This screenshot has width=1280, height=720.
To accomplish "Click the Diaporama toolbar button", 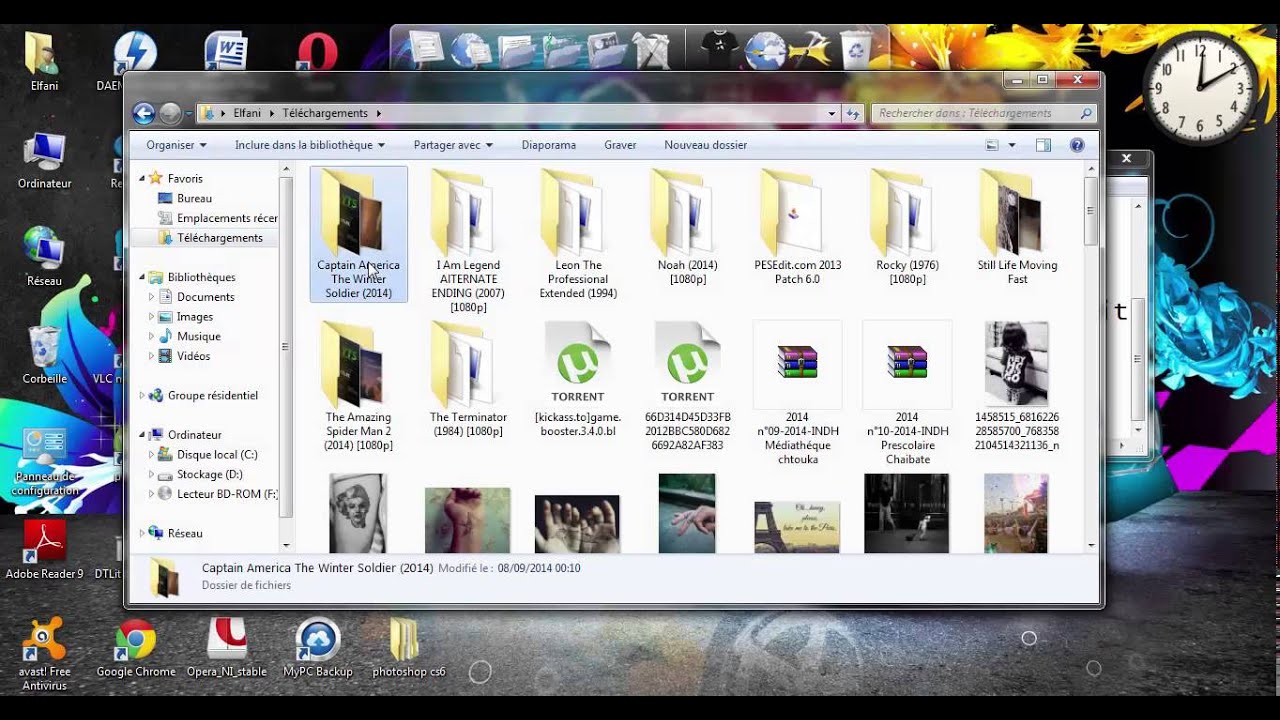I will (x=549, y=145).
